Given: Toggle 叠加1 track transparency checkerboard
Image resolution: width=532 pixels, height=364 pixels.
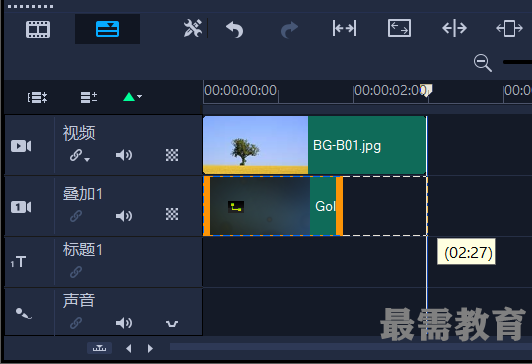Looking at the screenshot, I should click(172, 214).
